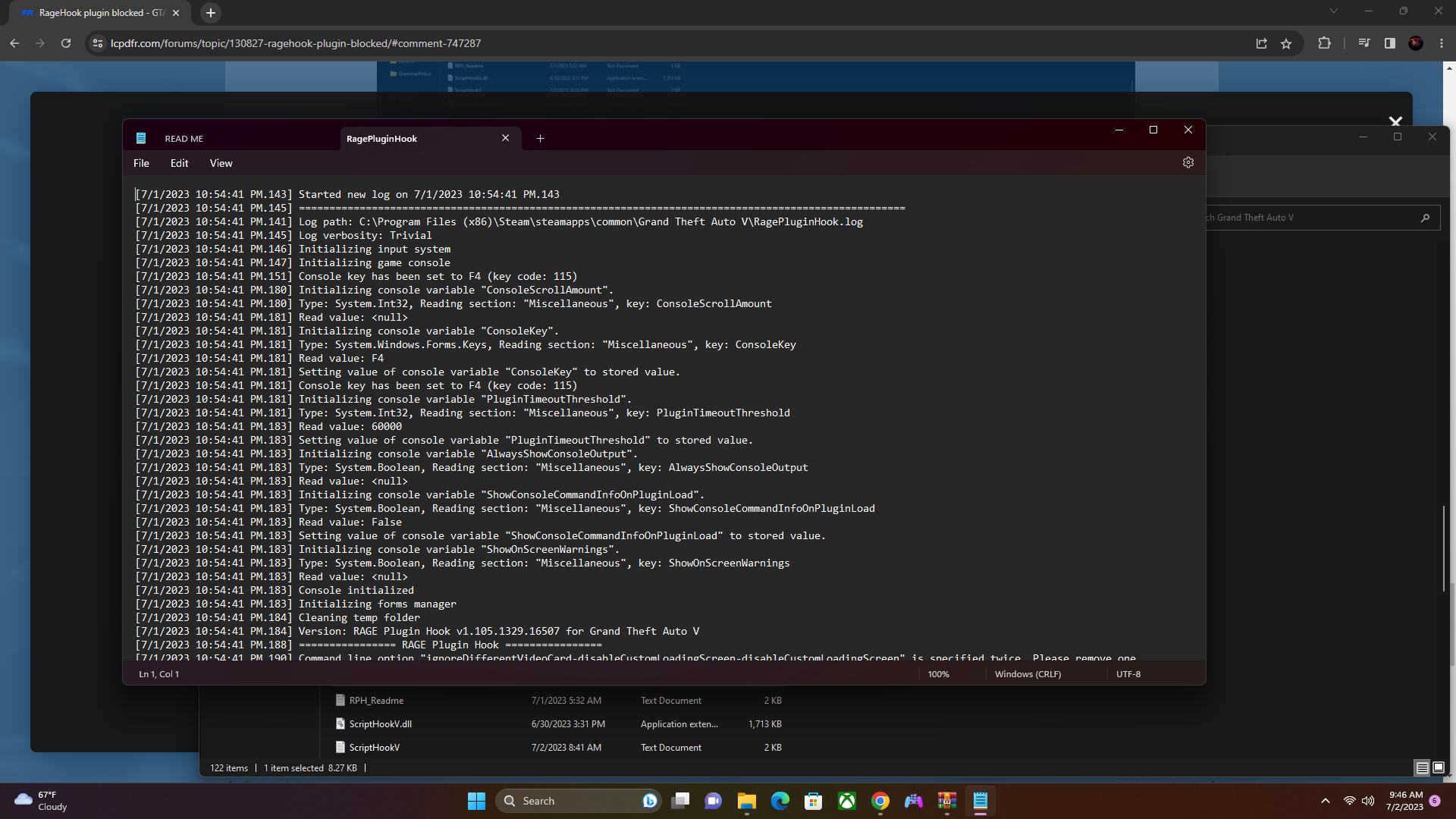Viewport: 1456px width, 819px height.
Task: Show hidden system tray icons
Action: [1325, 801]
